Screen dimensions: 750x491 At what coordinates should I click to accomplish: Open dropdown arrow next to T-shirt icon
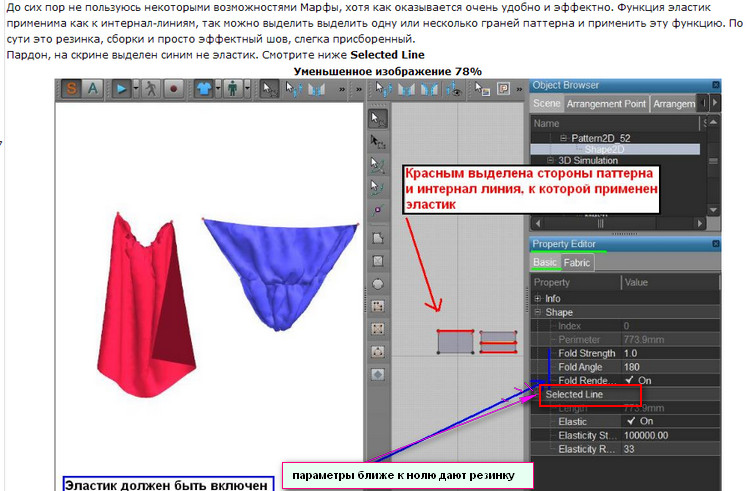218,89
